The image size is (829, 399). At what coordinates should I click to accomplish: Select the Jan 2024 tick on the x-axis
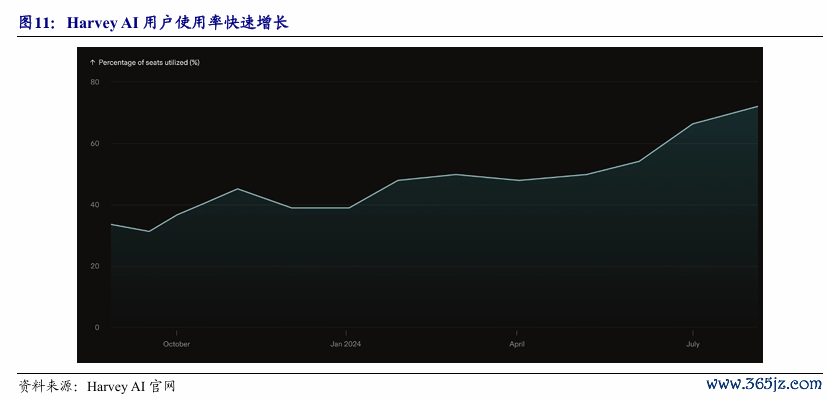[346, 344]
